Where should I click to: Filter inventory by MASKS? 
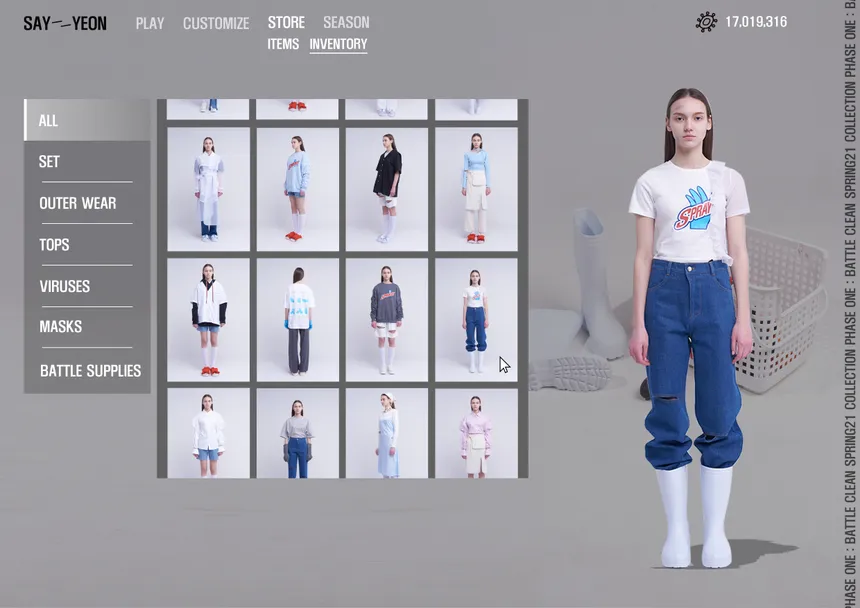[x=87, y=327]
